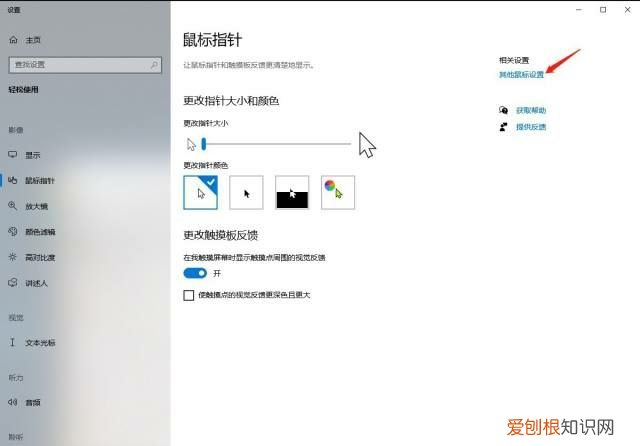
Task: Click the text cursor I-beam icon
Action: pos(12,342)
